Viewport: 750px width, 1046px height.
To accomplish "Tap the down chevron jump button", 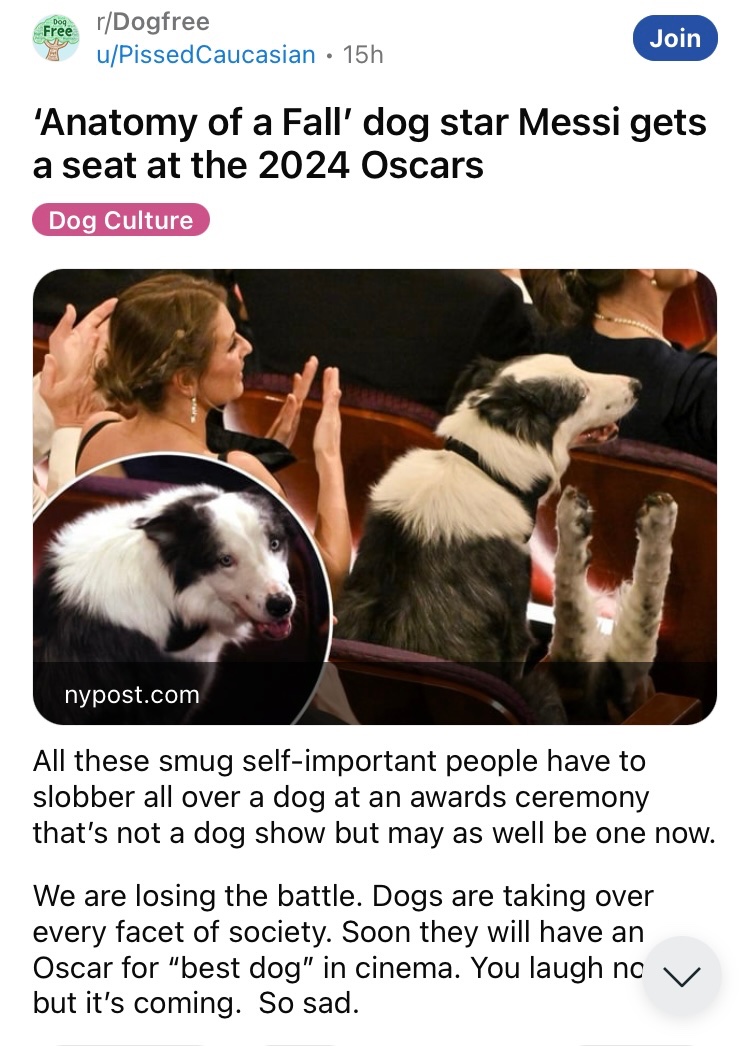I will coord(682,976).
